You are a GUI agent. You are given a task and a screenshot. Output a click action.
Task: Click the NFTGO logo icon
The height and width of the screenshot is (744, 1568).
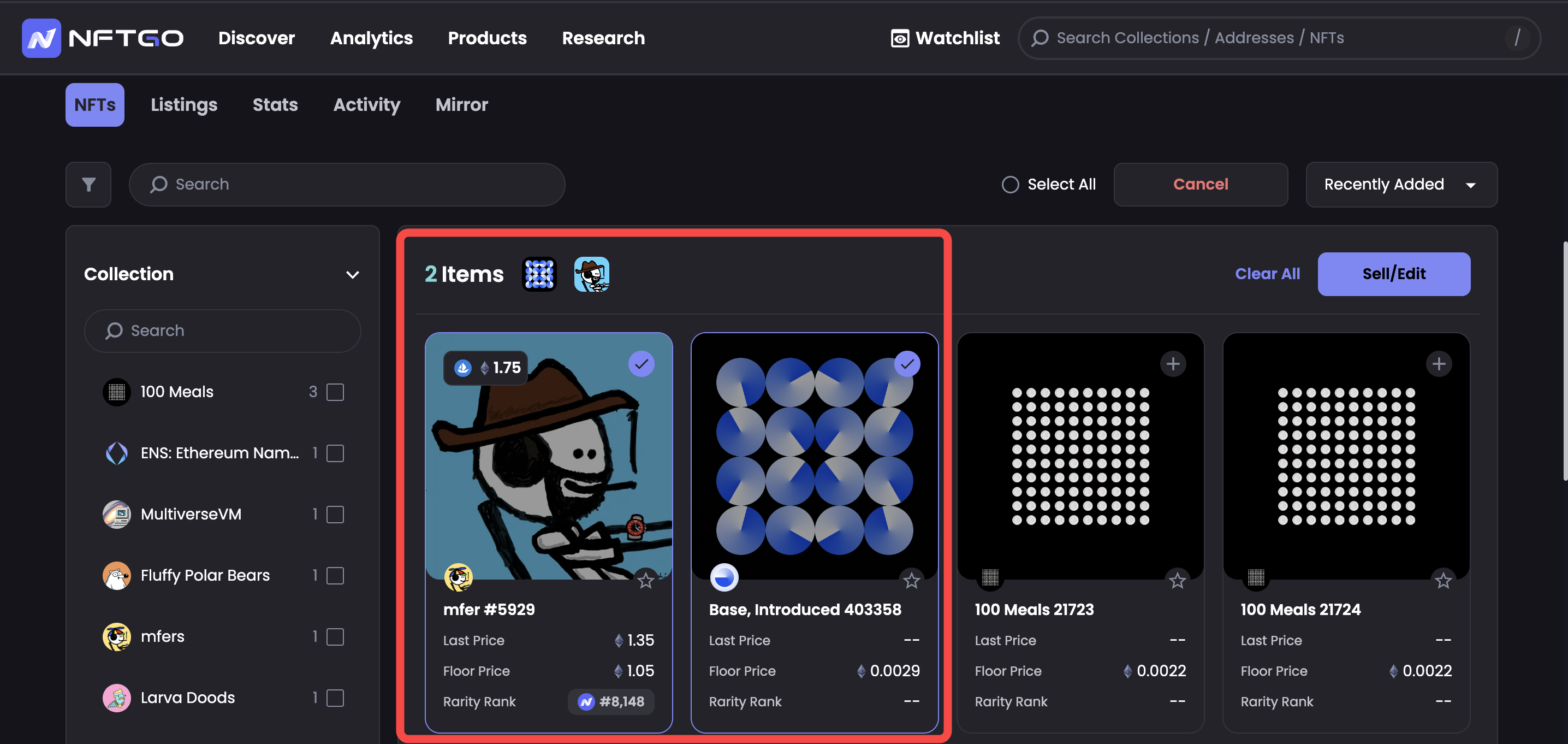[x=41, y=38]
